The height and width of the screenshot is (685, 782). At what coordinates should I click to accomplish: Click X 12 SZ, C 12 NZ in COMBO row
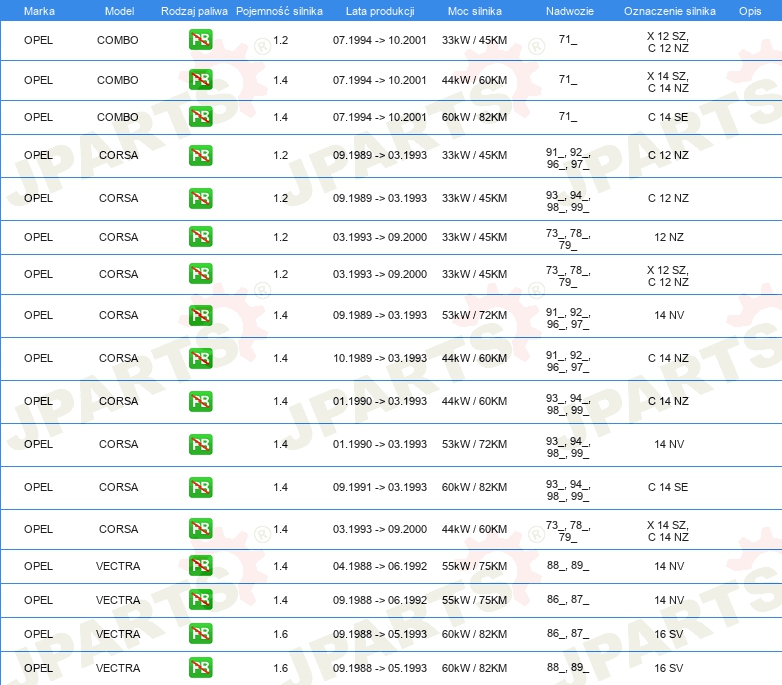pos(668,42)
